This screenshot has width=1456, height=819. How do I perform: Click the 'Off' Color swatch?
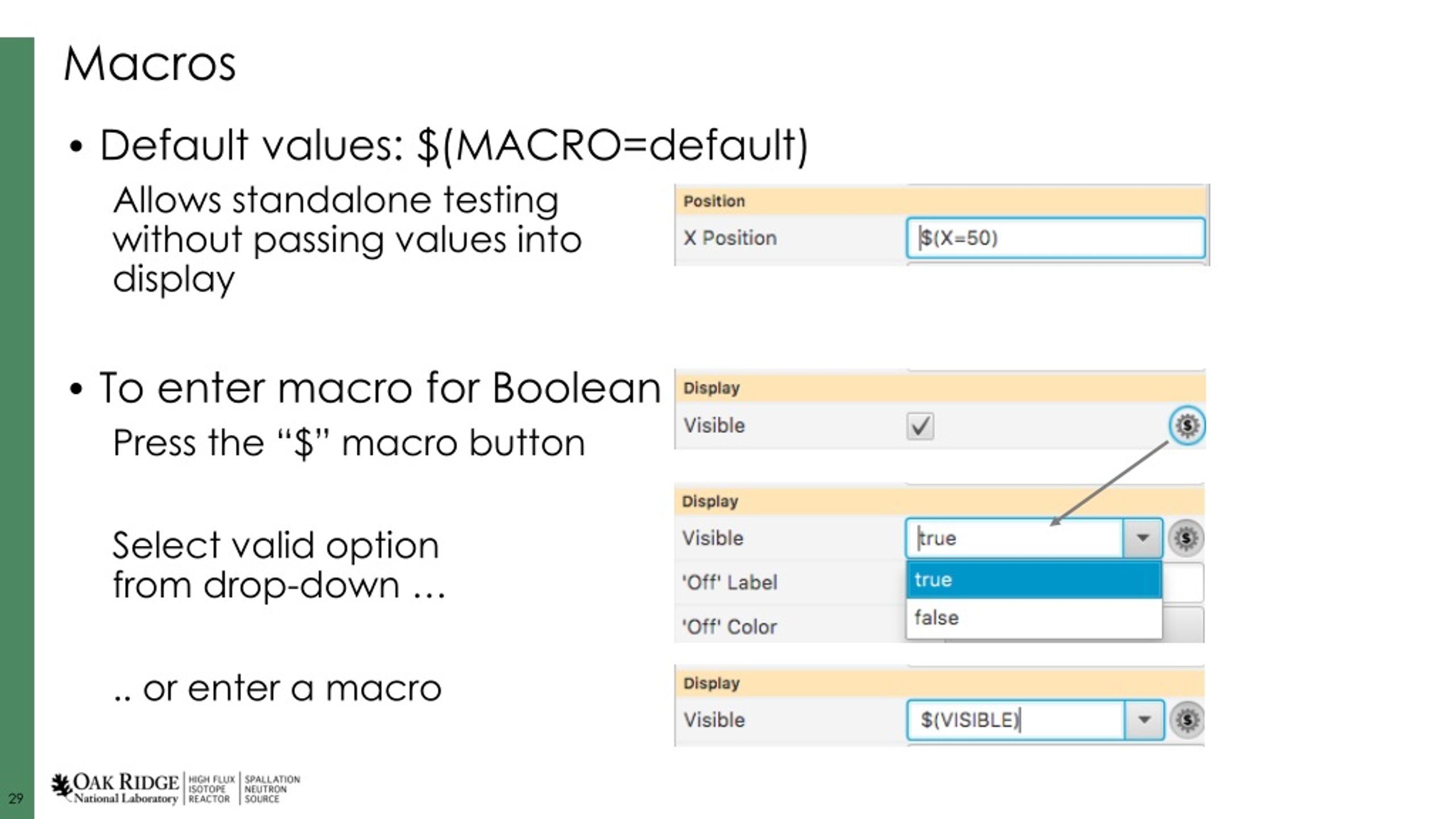[1182, 624]
